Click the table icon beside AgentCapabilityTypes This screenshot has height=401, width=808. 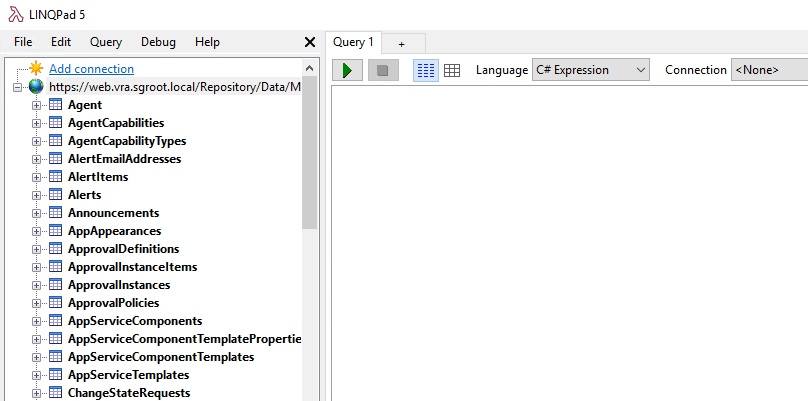[x=55, y=141]
